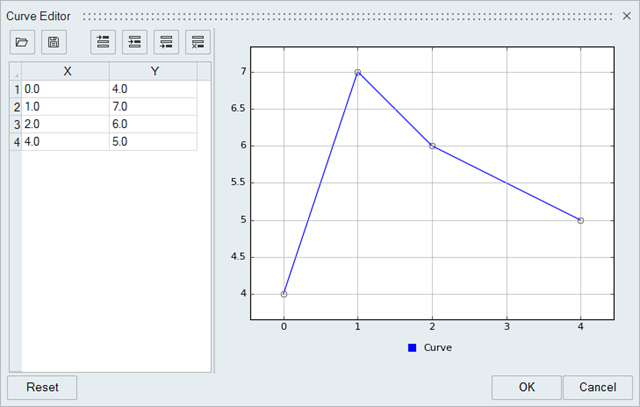The image size is (640, 407).
Task: Click Y cell containing 7.0
Action: [153, 107]
